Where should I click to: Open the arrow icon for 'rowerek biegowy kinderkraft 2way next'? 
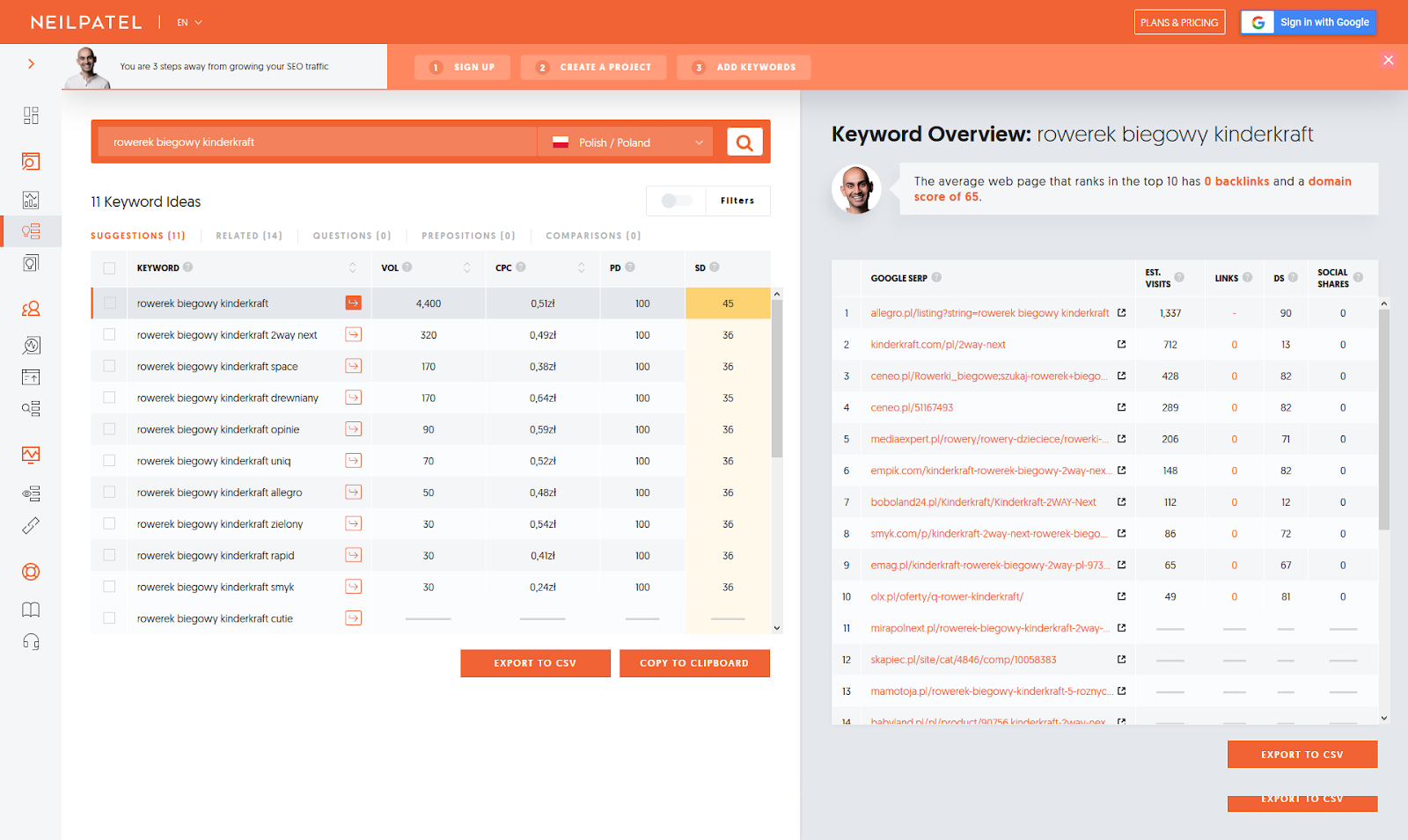(353, 334)
